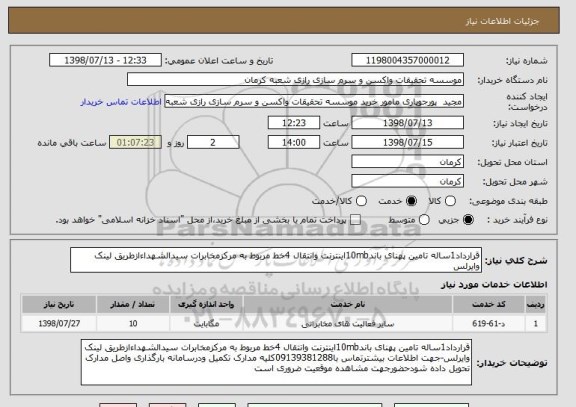Click the validity date field 1398/07/15
576x407 pixels.
(x=407, y=142)
